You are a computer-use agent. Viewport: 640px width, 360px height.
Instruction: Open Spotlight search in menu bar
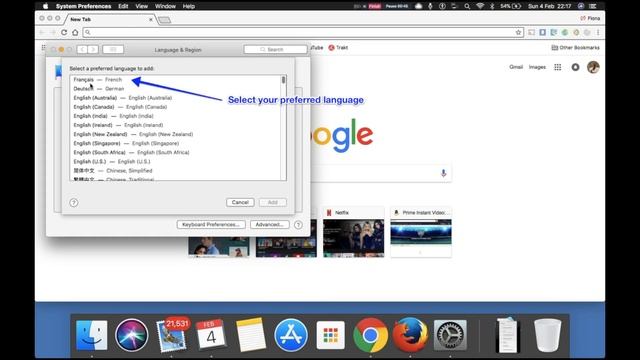(x=467, y=6)
